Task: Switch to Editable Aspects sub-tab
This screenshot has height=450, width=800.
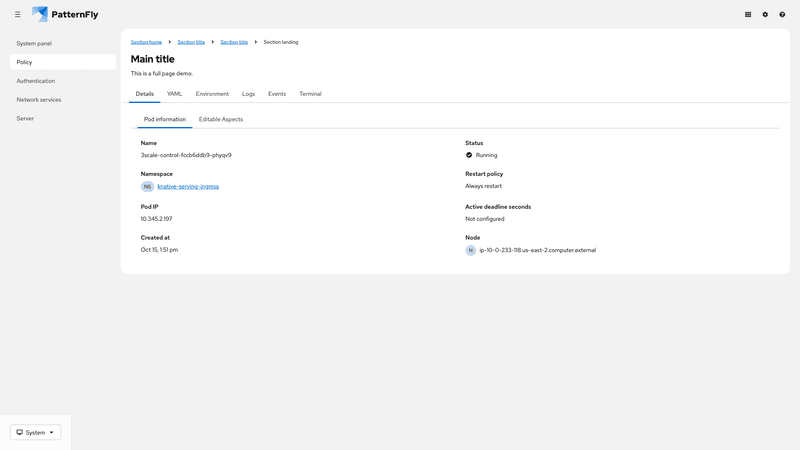Action: tap(220, 119)
